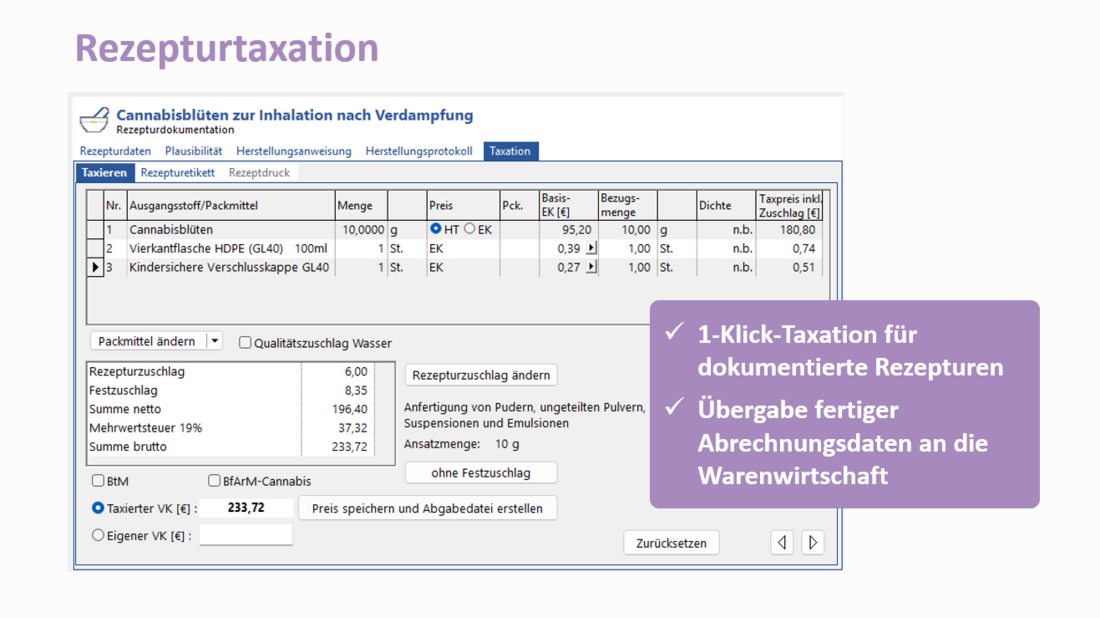Switch to the Plausibilität tab

(193, 151)
